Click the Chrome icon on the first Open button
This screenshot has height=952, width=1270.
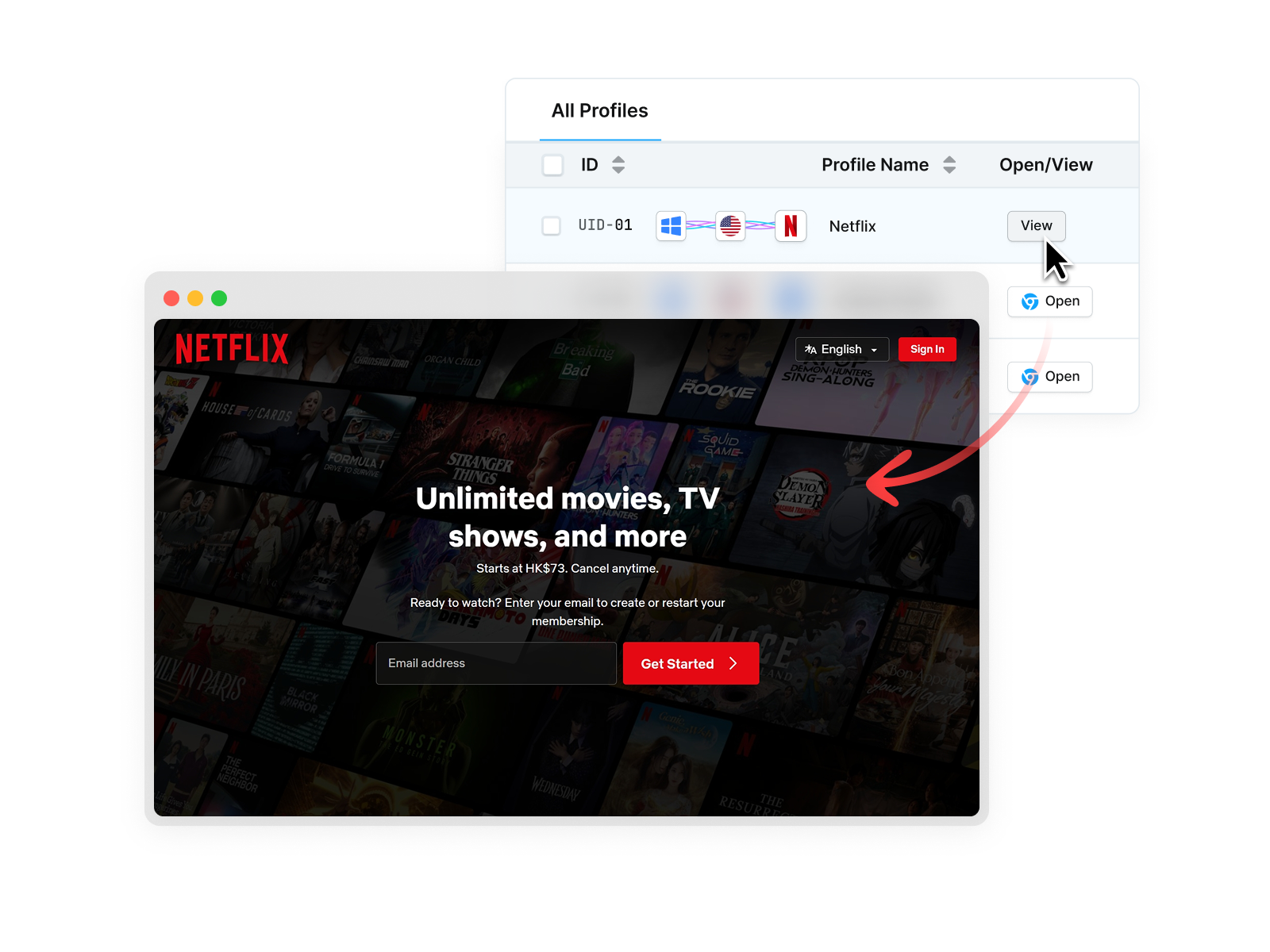(1029, 301)
